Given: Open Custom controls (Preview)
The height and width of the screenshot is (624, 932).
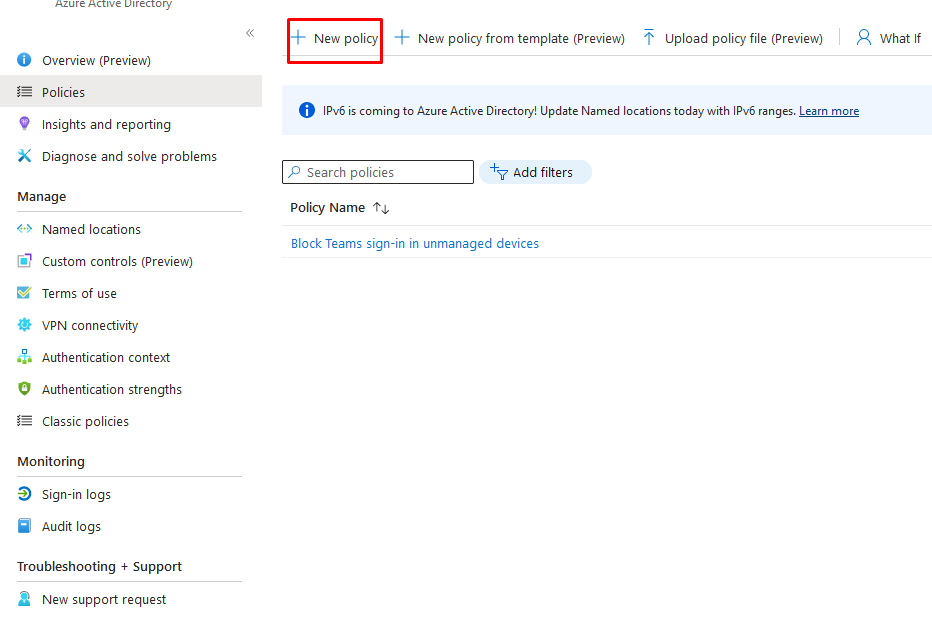Looking at the screenshot, I should click(117, 261).
